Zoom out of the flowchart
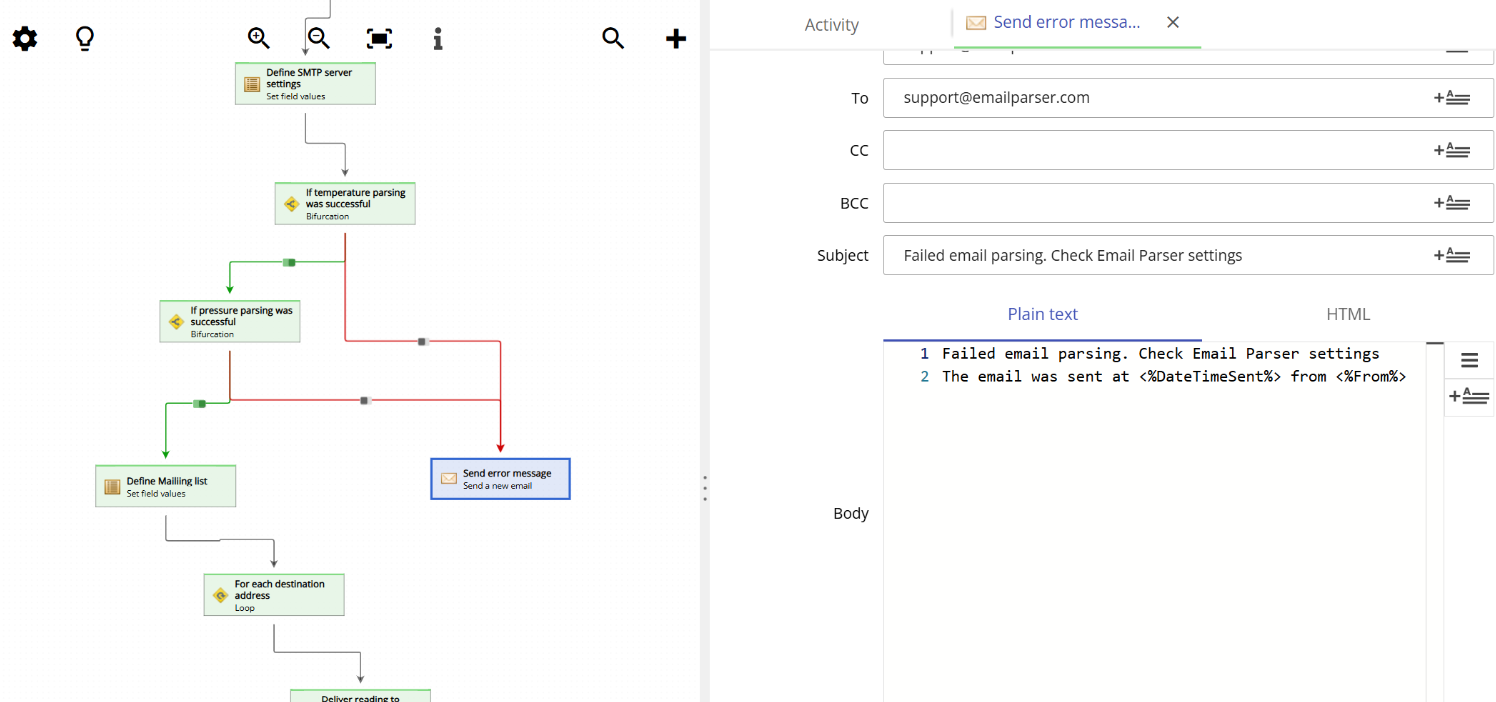Screen dimensions: 1496x702 [317, 38]
